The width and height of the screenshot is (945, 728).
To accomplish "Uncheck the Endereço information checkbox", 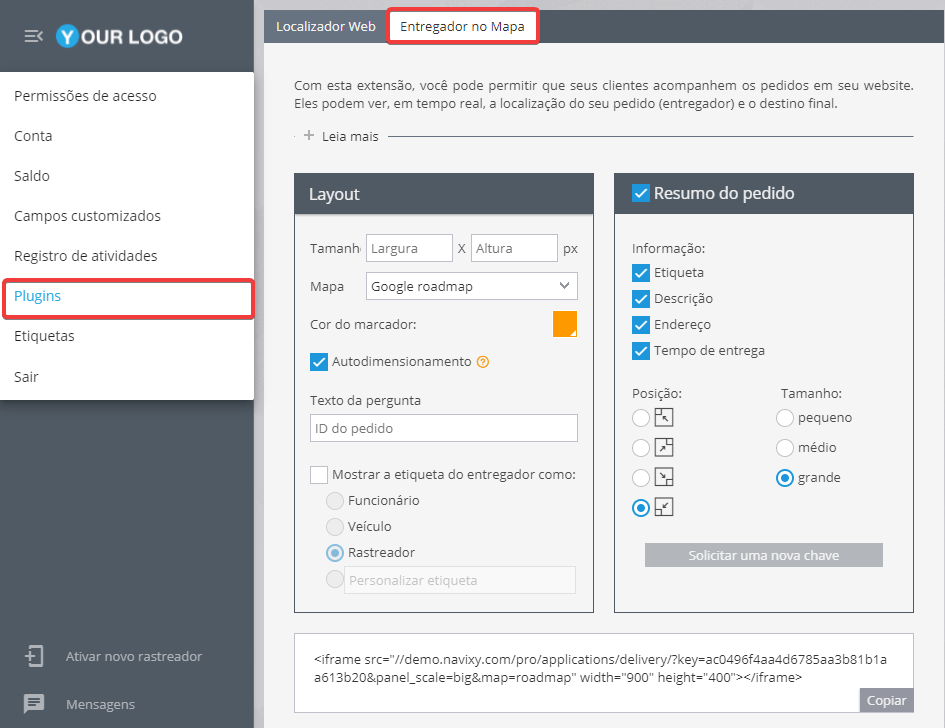I will point(641,325).
